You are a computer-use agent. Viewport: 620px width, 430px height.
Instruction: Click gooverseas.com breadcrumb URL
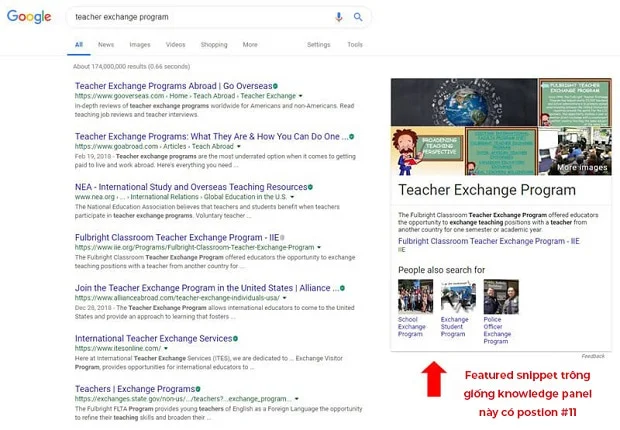[185, 96]
